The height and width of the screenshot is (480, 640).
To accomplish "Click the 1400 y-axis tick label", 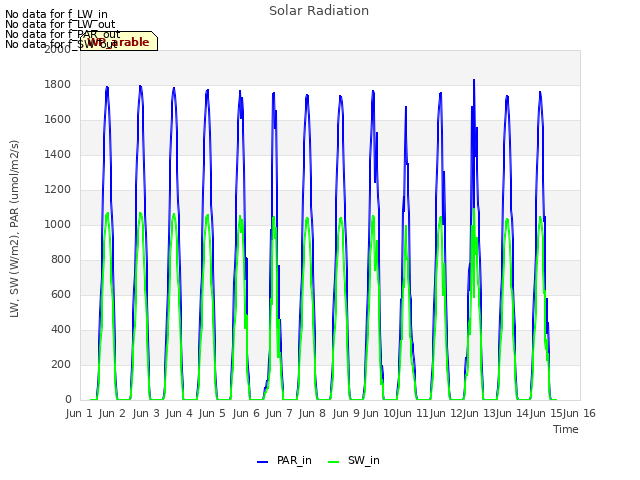I will (x=58, y=155).
